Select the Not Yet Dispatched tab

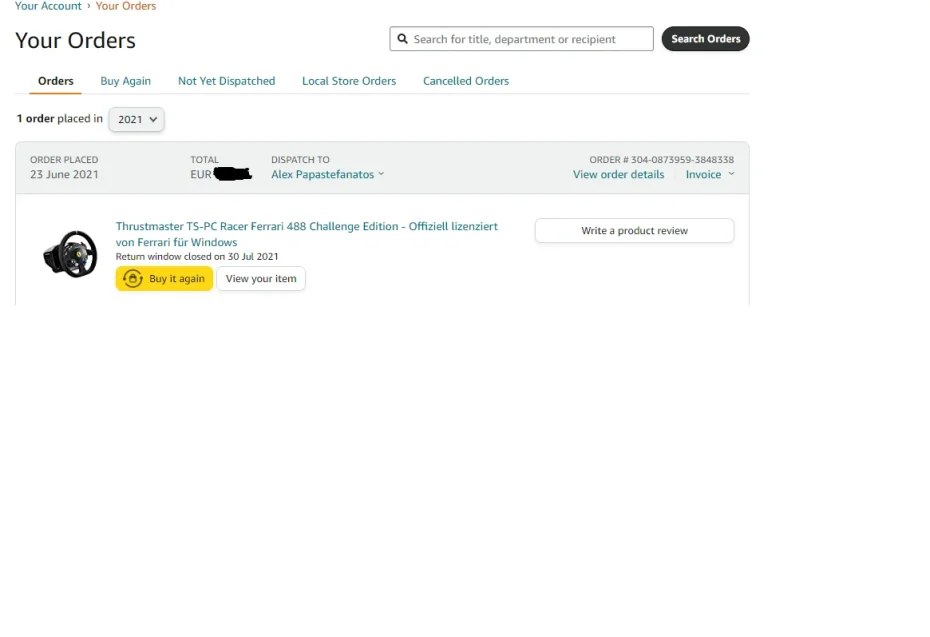(x=226, y=81)
